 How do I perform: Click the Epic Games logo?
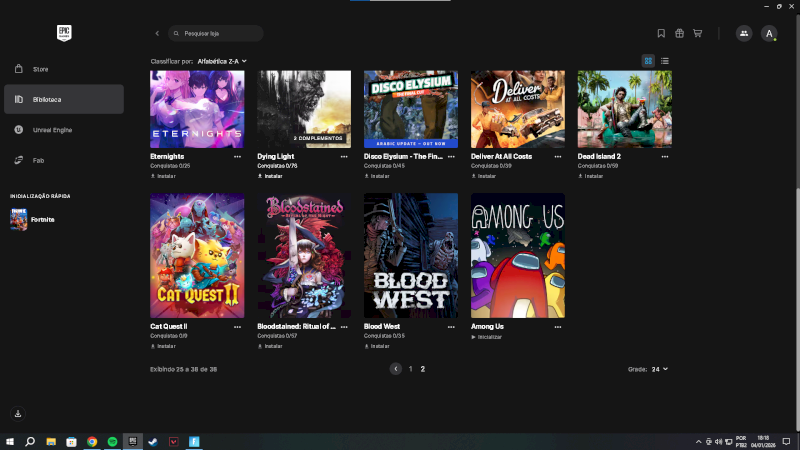point(65,33)
